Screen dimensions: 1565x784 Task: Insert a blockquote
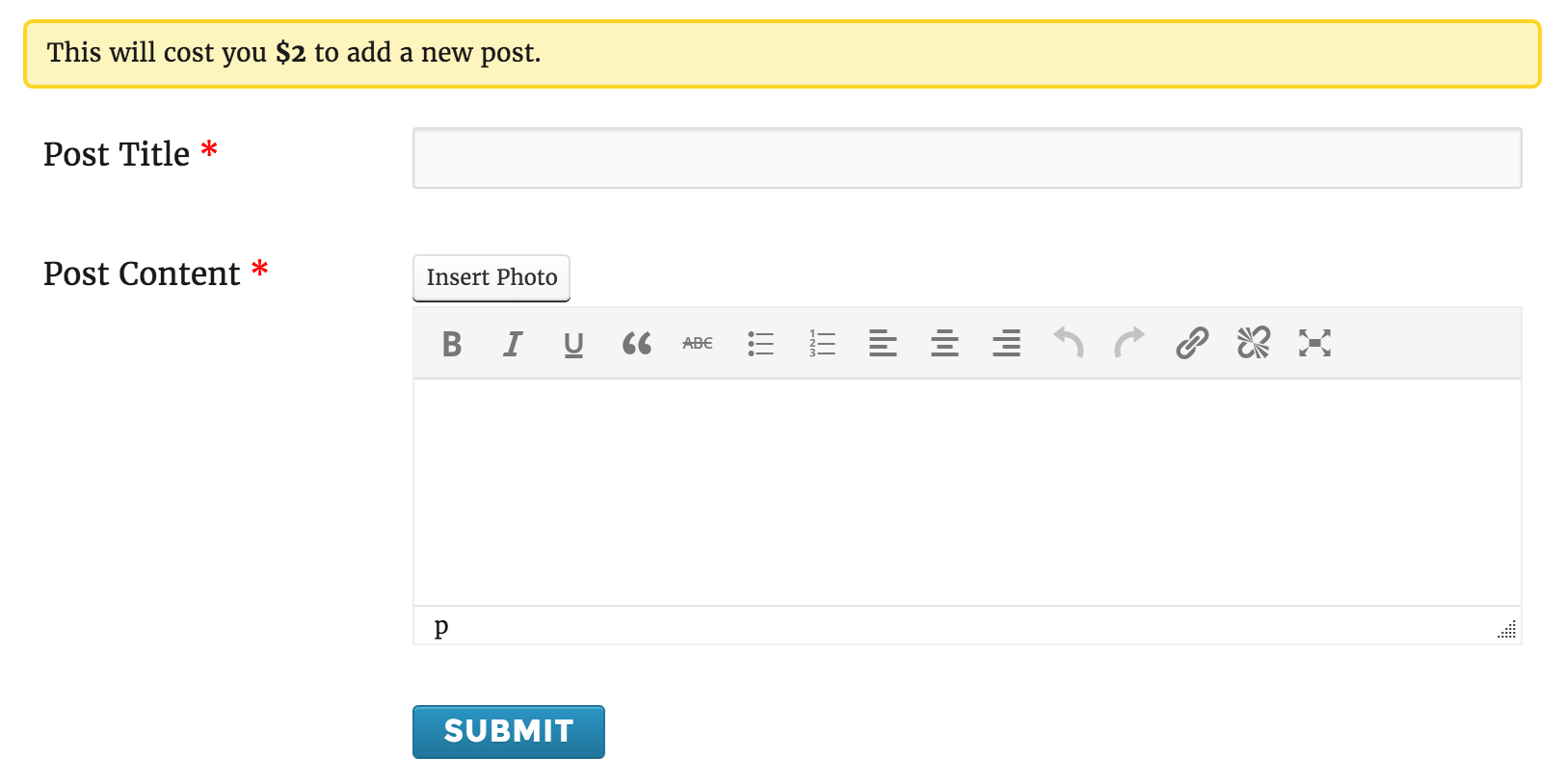tap(636, 344)
